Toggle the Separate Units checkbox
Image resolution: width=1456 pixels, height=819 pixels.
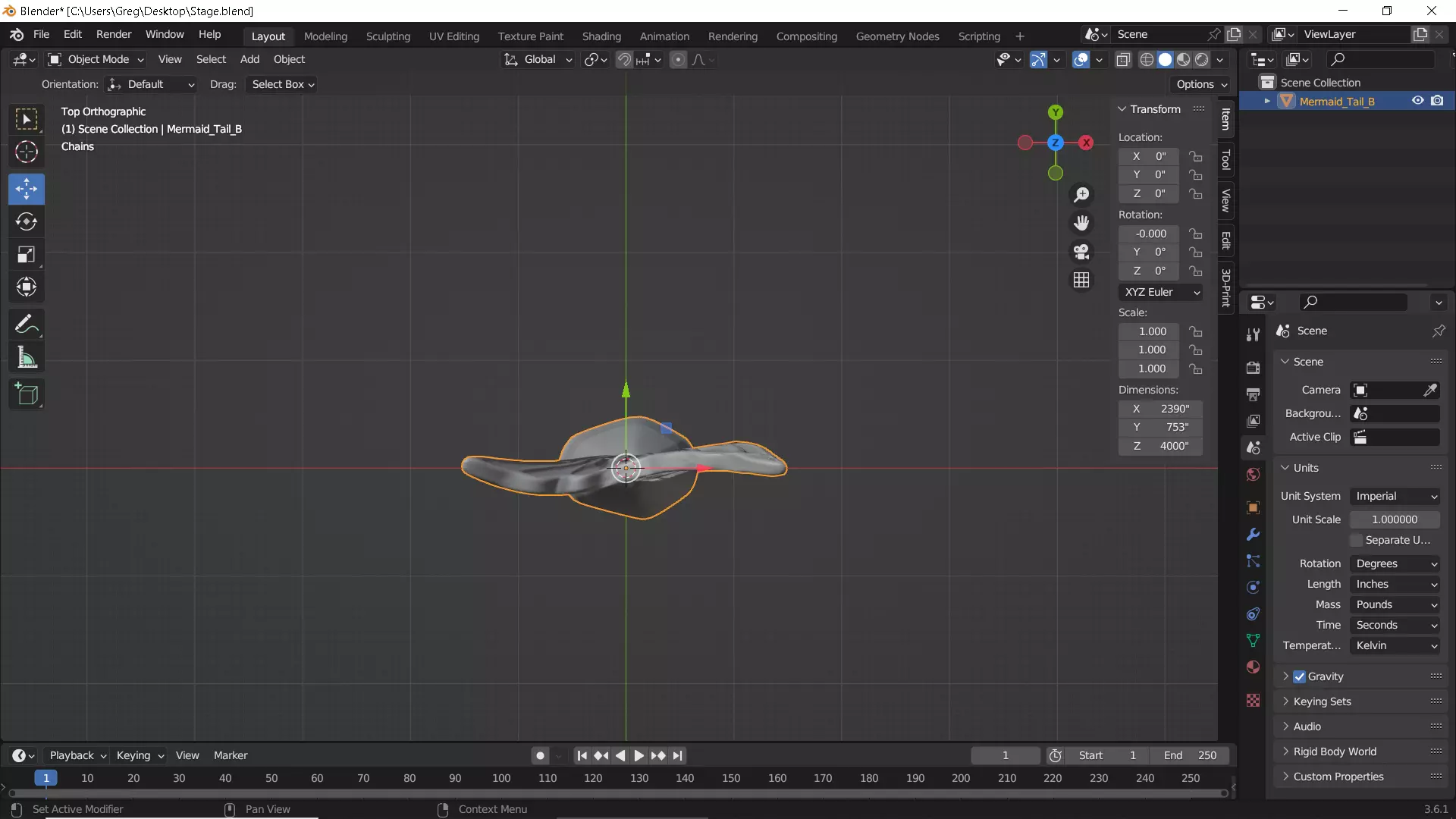coord(1357,540)
